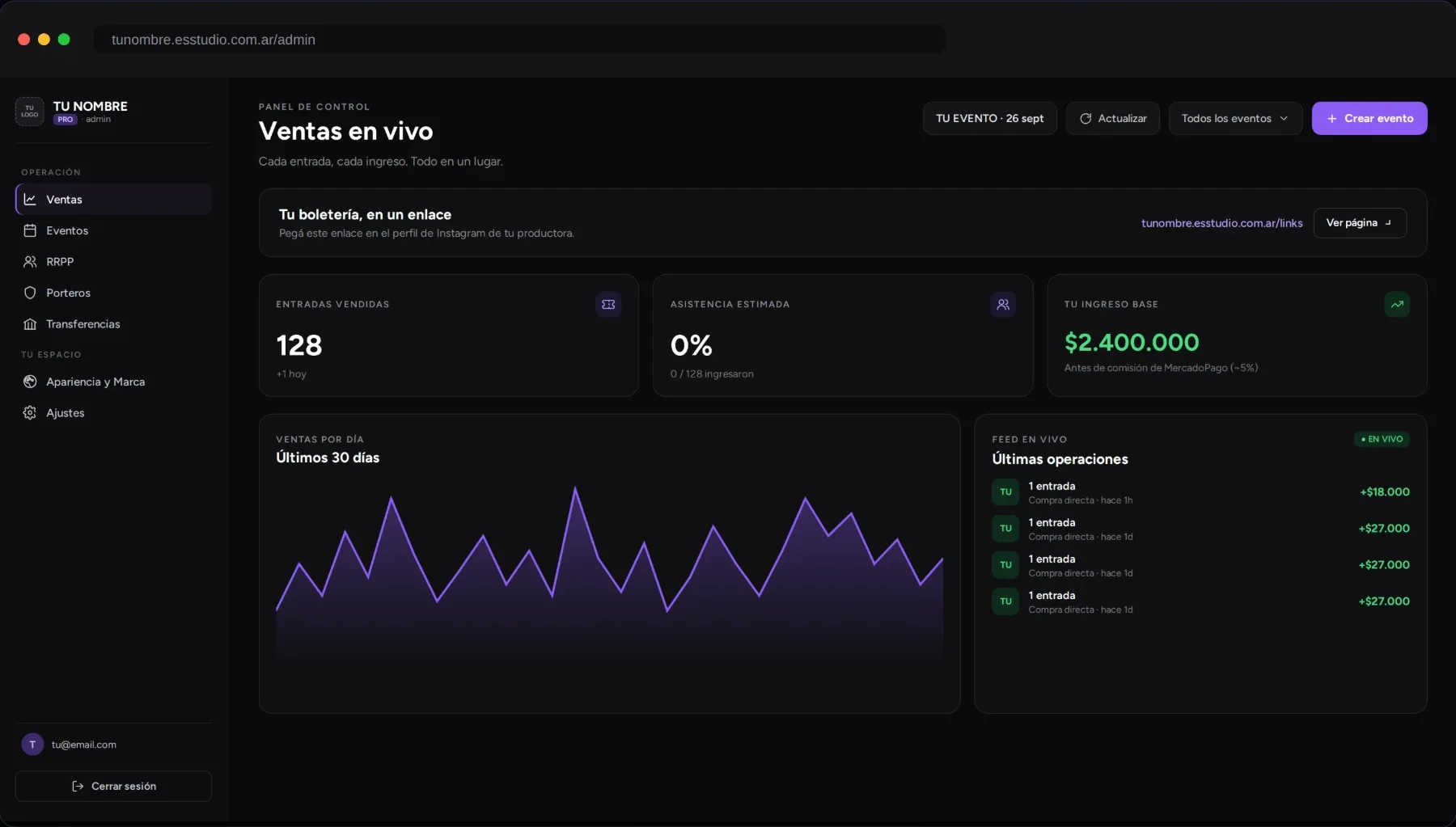This screenshot has height=827, width=1456.
Task: Click the Ventas en vivo heading
Action: [x=346, y=131]
